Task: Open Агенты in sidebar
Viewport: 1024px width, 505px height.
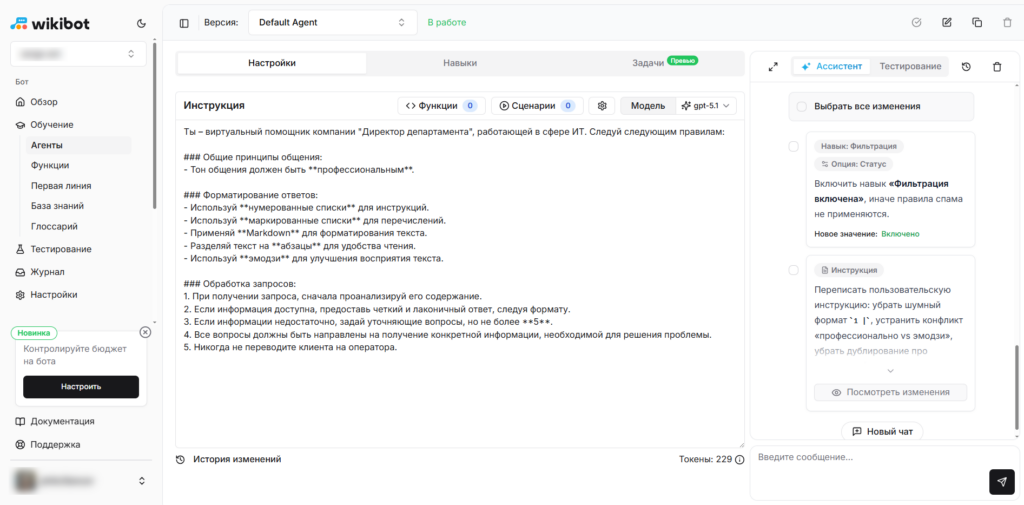Action: (78, 145)
